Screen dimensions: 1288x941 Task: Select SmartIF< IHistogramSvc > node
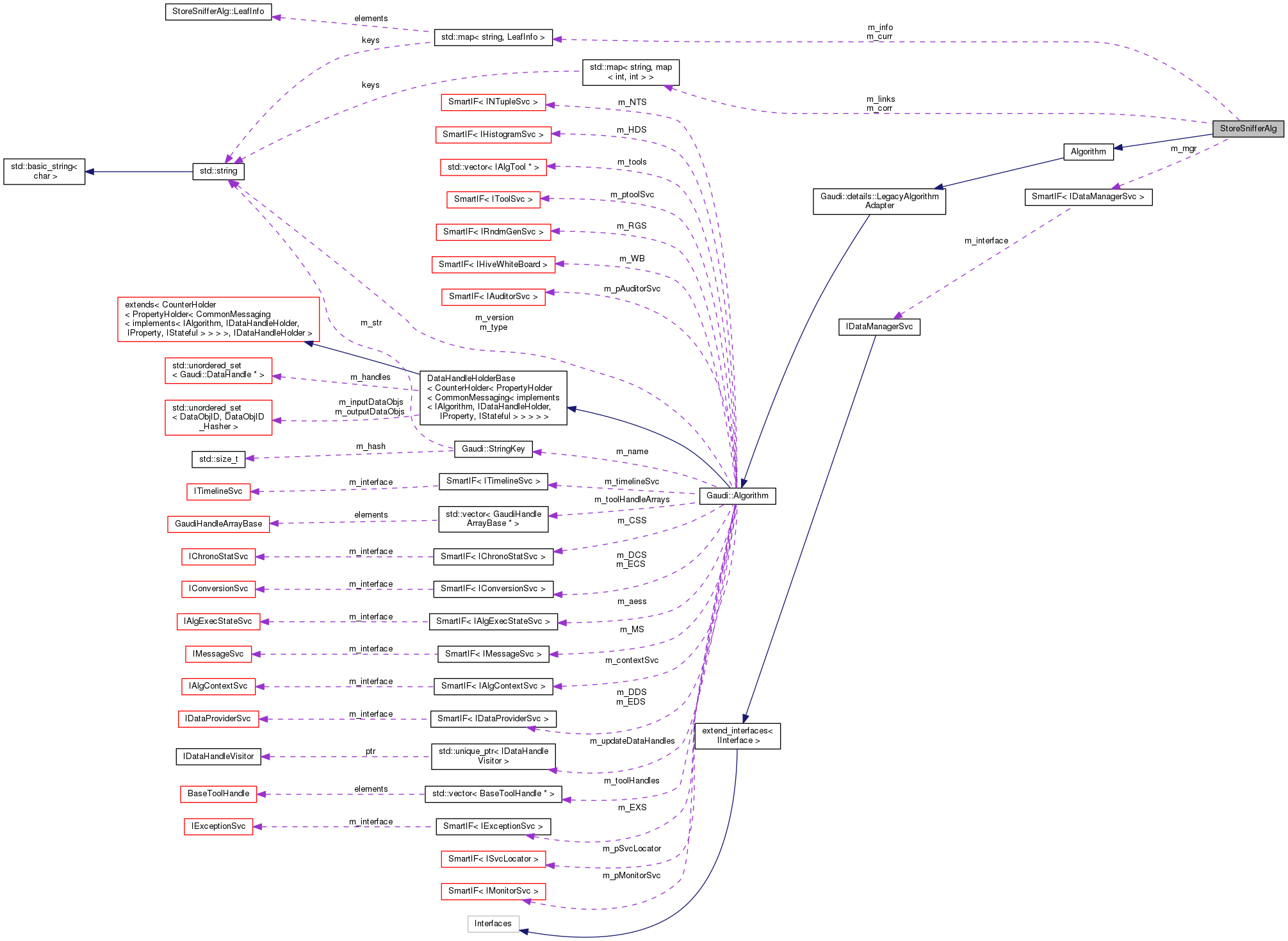click(x=493, y=135)
